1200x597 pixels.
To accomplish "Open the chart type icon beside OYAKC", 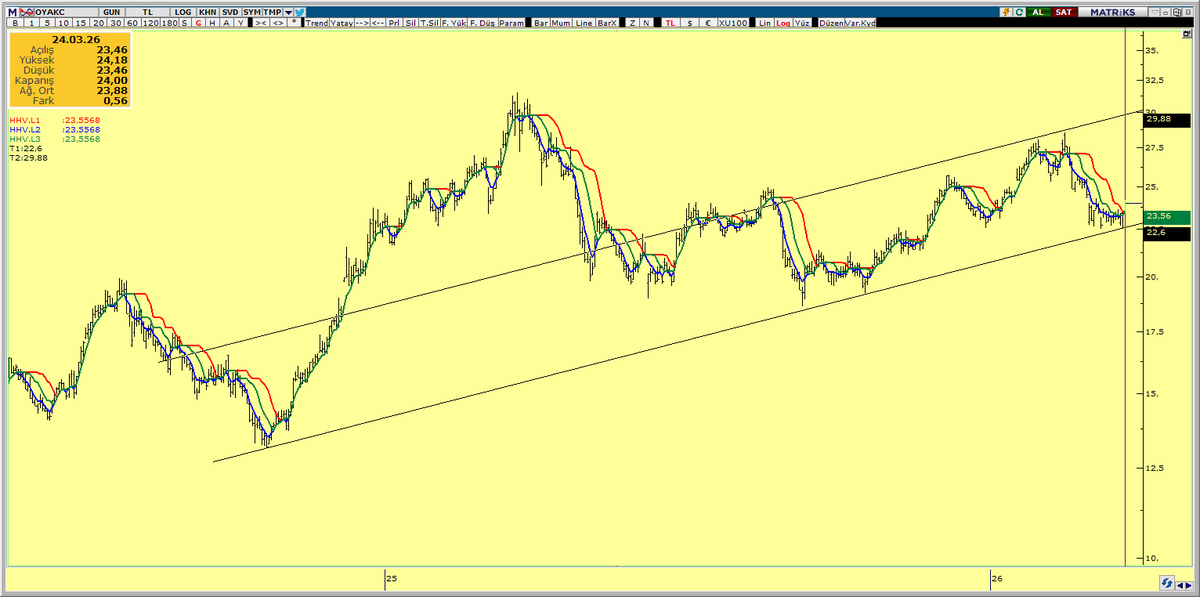I will pyautogui.click(x=26, y=11).
